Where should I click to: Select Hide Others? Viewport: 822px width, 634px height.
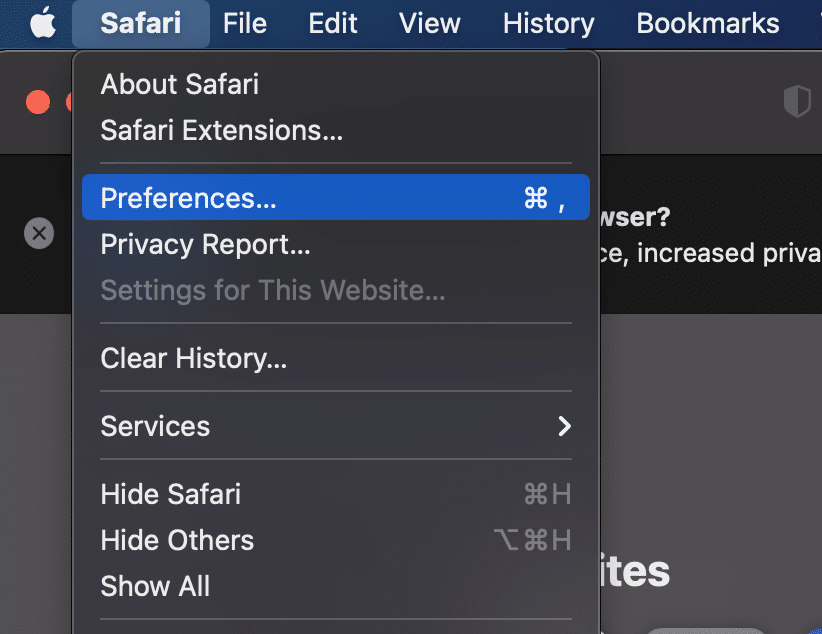click(176, 540)
